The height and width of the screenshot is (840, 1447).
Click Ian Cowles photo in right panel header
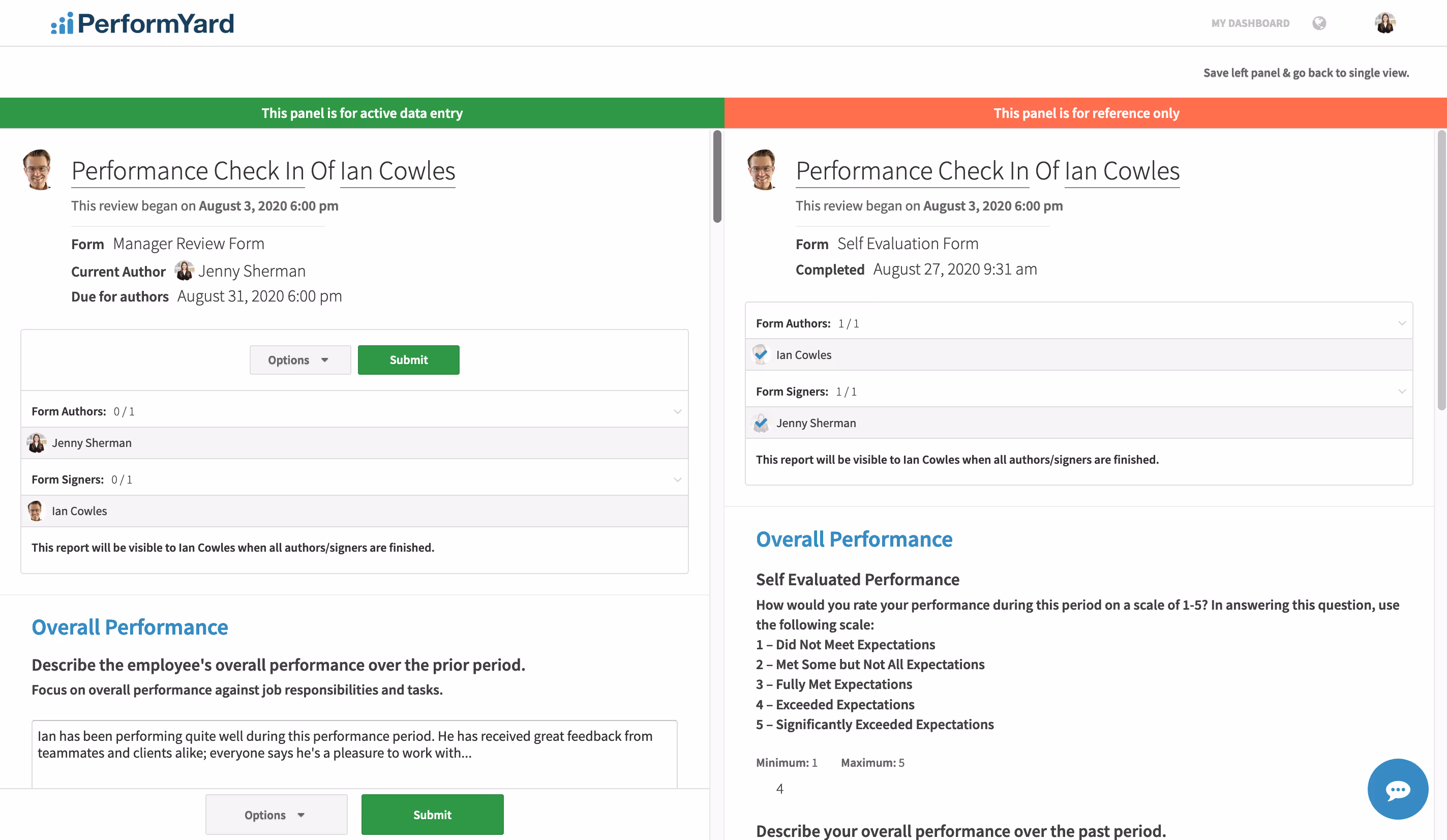click(x=763, y=169)
